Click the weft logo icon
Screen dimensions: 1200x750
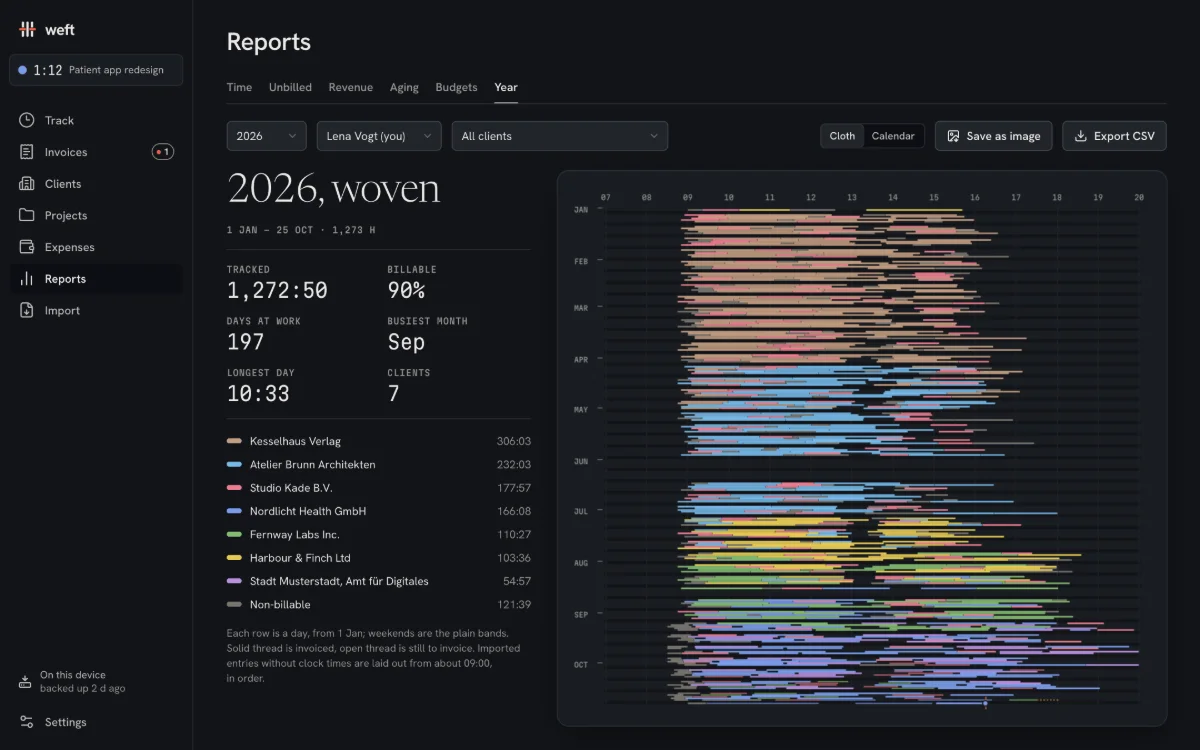(x=27, y=29)
